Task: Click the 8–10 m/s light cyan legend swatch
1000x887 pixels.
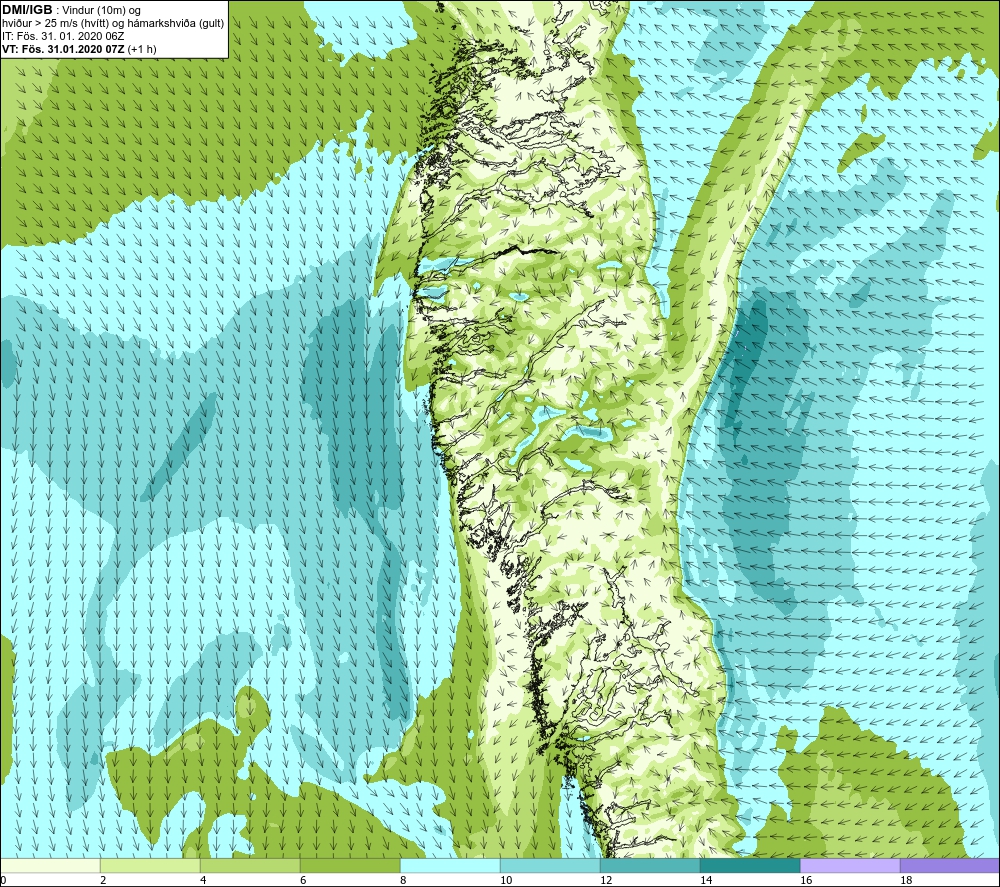Action: point(450,866)
